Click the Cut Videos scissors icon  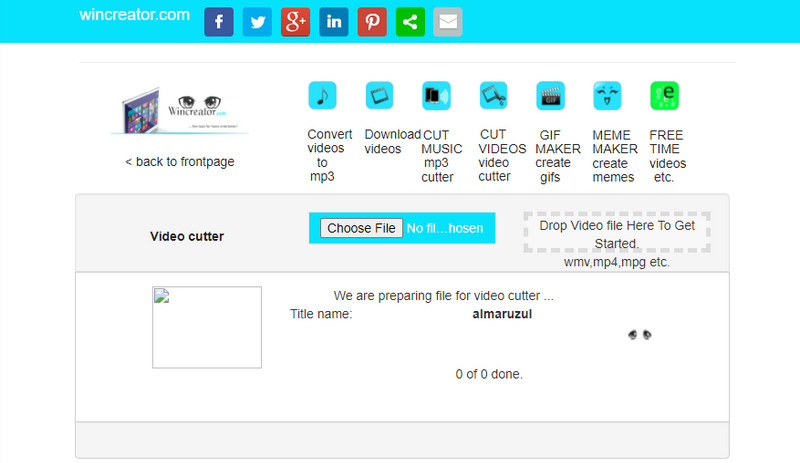click(493, 95)
